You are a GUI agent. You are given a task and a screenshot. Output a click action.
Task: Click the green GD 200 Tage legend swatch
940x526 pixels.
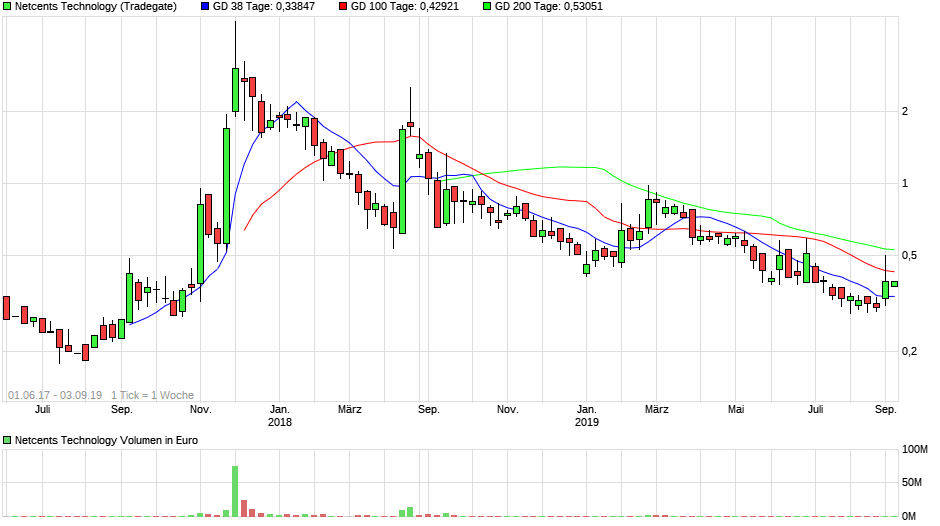(x=487, y=7)
